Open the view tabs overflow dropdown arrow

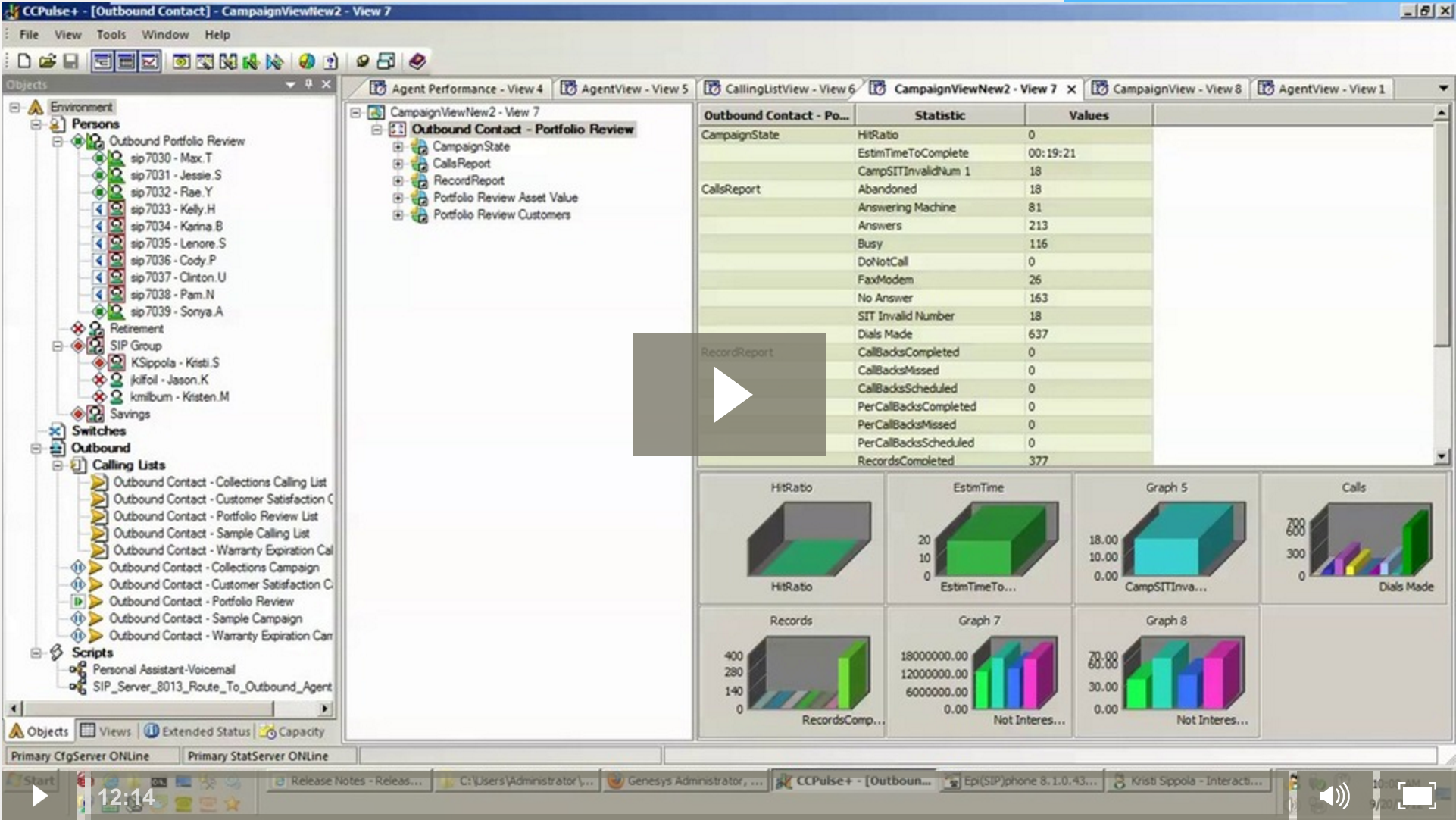[1442, 89]
